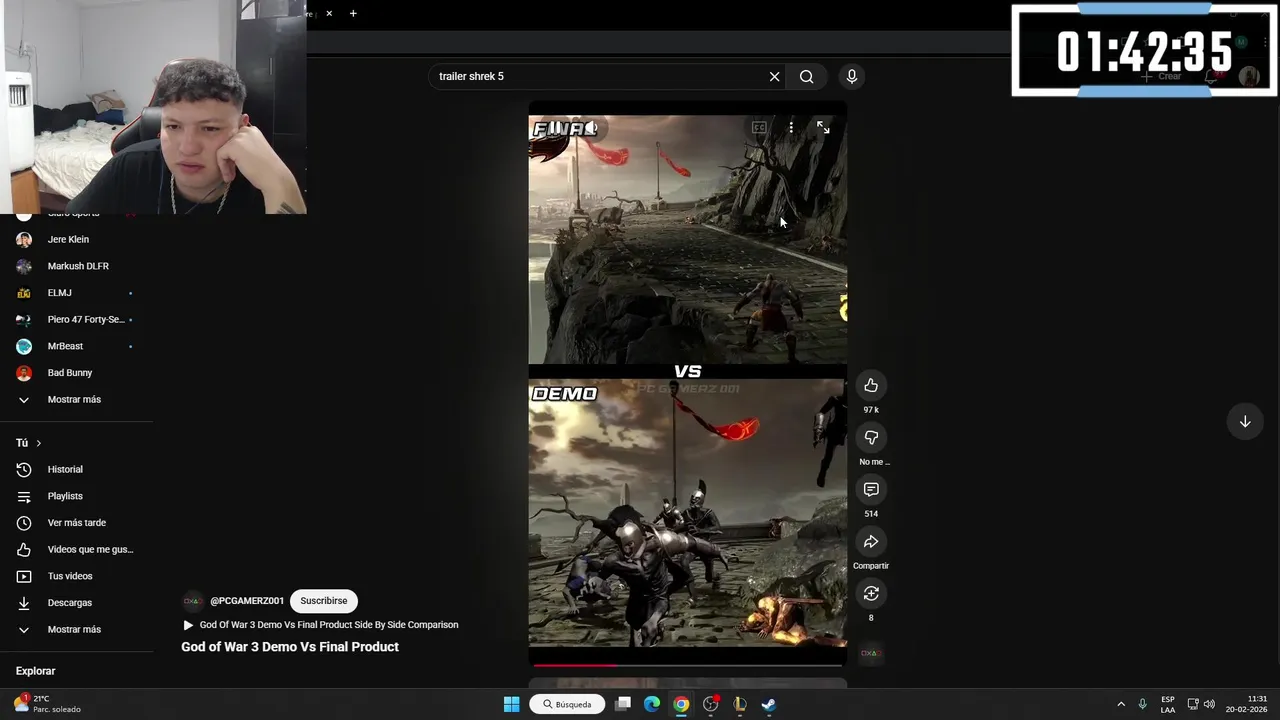The image size is (1280, 720).
Task: Subscribe with the Suscribirse button
Action: click(x=324, y=601)
